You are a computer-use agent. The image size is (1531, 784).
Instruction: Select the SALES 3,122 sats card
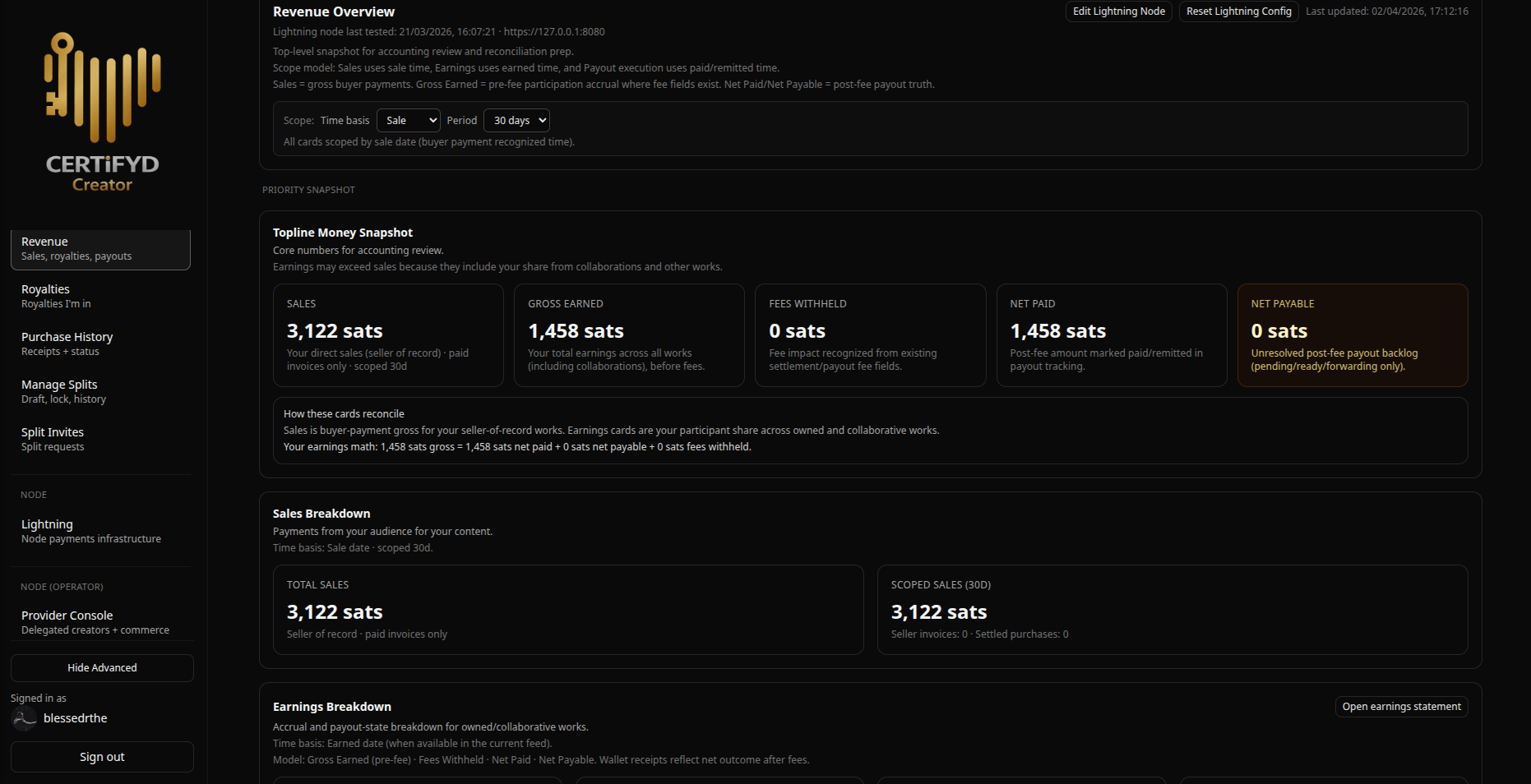point(388,335)
